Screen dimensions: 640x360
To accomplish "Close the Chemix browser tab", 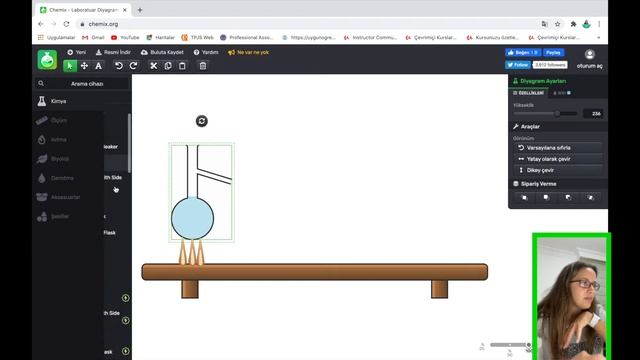I will tap(125, 10).
